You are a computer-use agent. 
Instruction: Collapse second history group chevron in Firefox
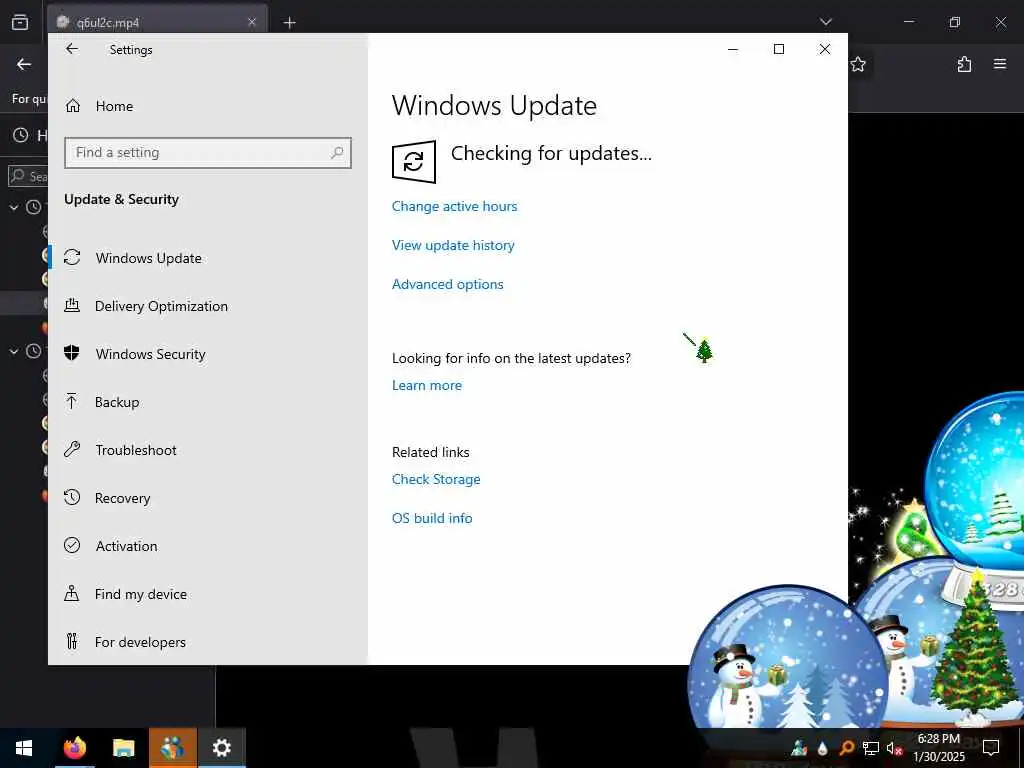tap(14, 351)
